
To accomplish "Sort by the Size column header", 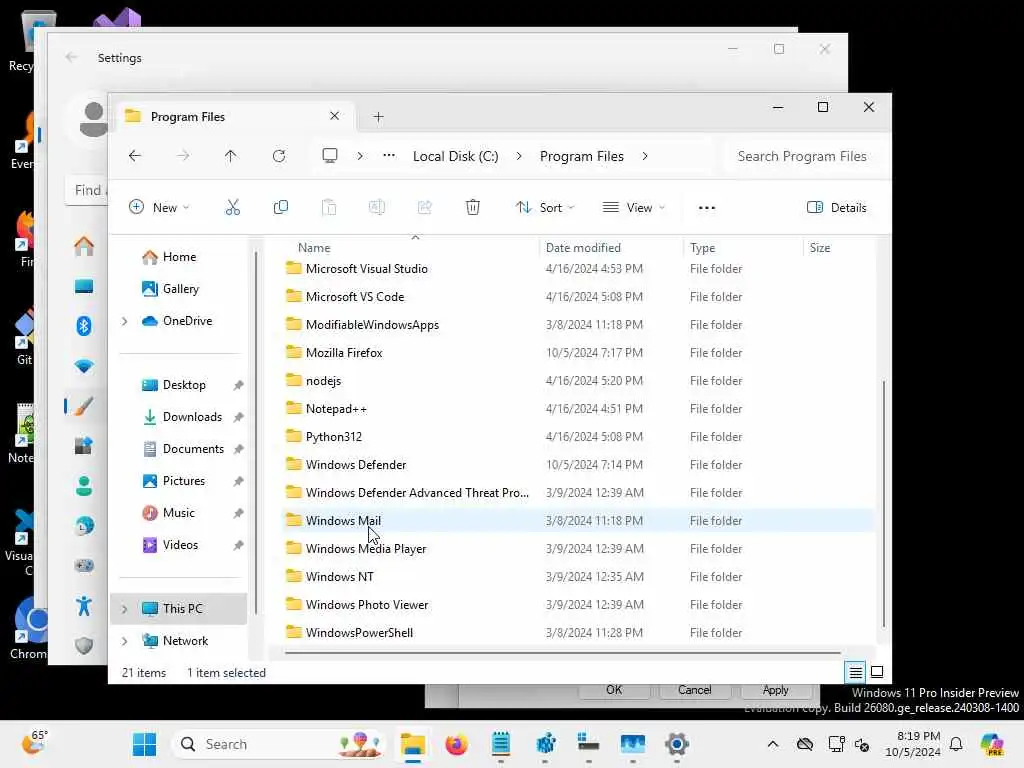I will pos(820,248).
